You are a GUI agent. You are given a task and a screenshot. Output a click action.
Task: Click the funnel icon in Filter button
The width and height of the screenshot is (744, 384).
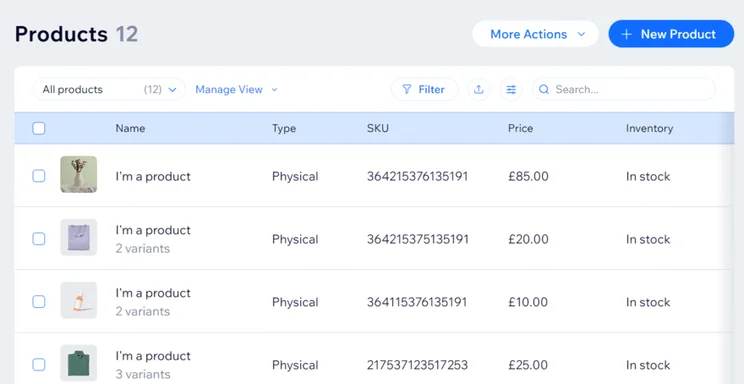[407, 89]
